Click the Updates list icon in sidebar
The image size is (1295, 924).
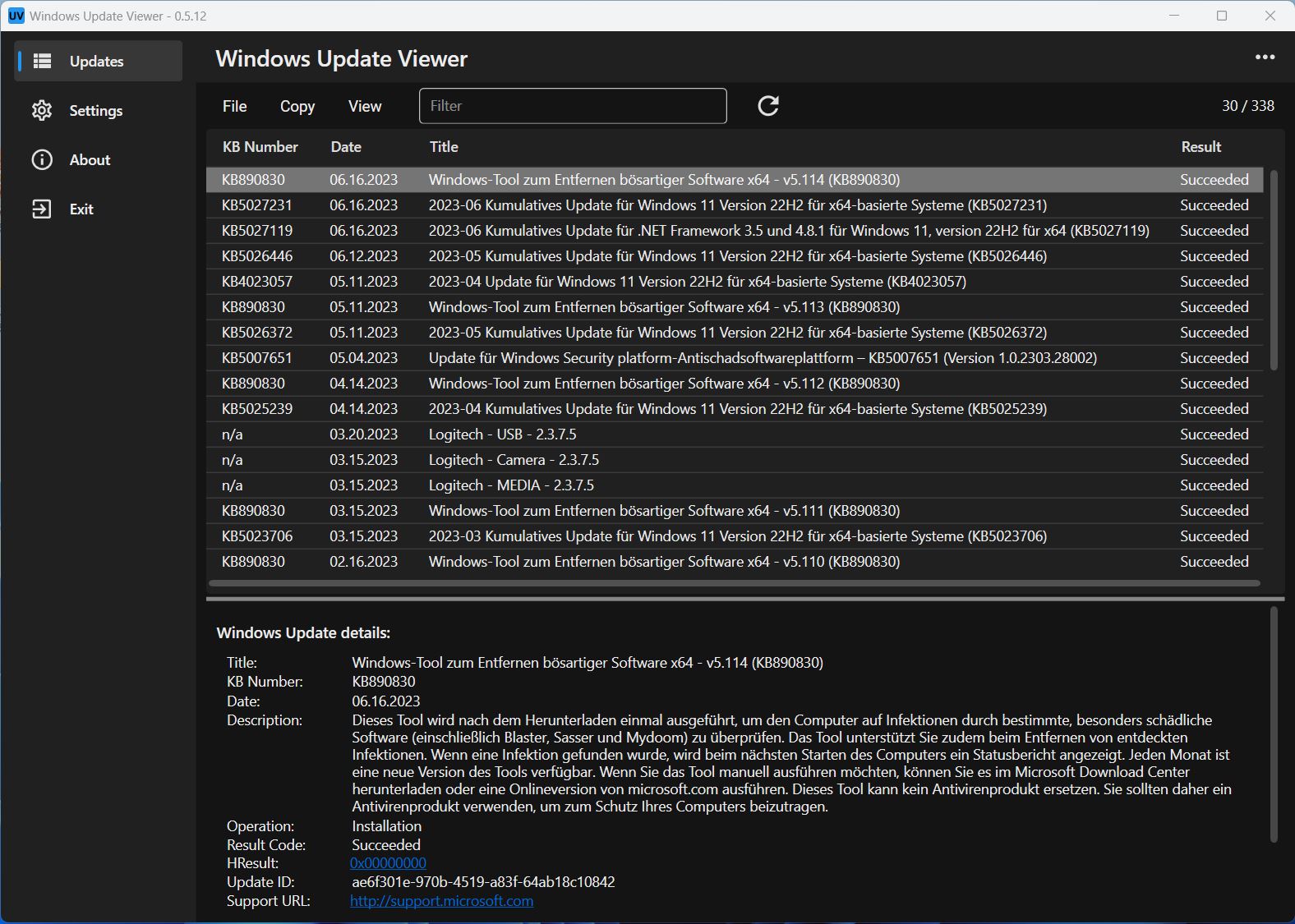click(42, 61)
